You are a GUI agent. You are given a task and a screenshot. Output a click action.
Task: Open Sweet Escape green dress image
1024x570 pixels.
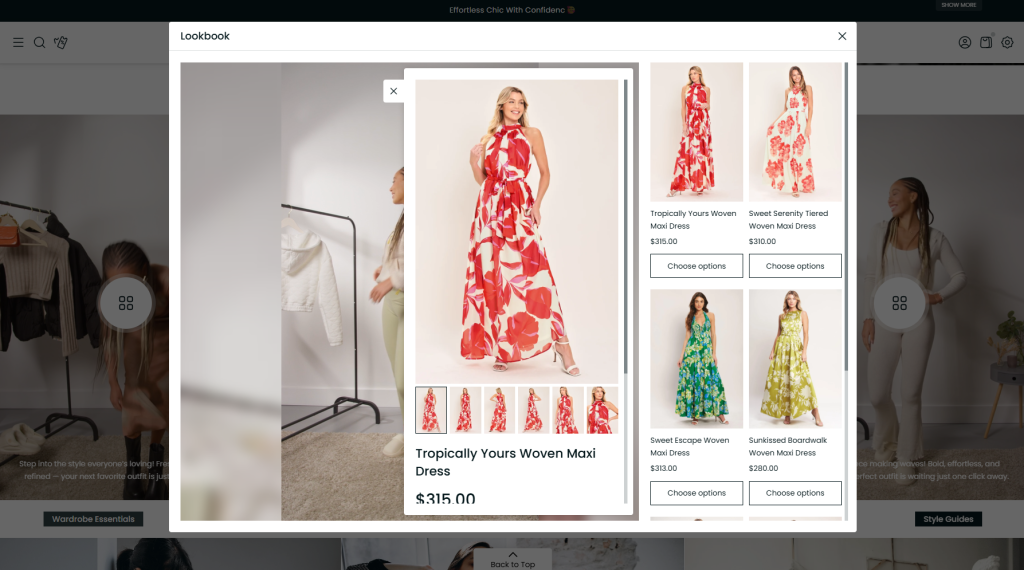point(696,358)
